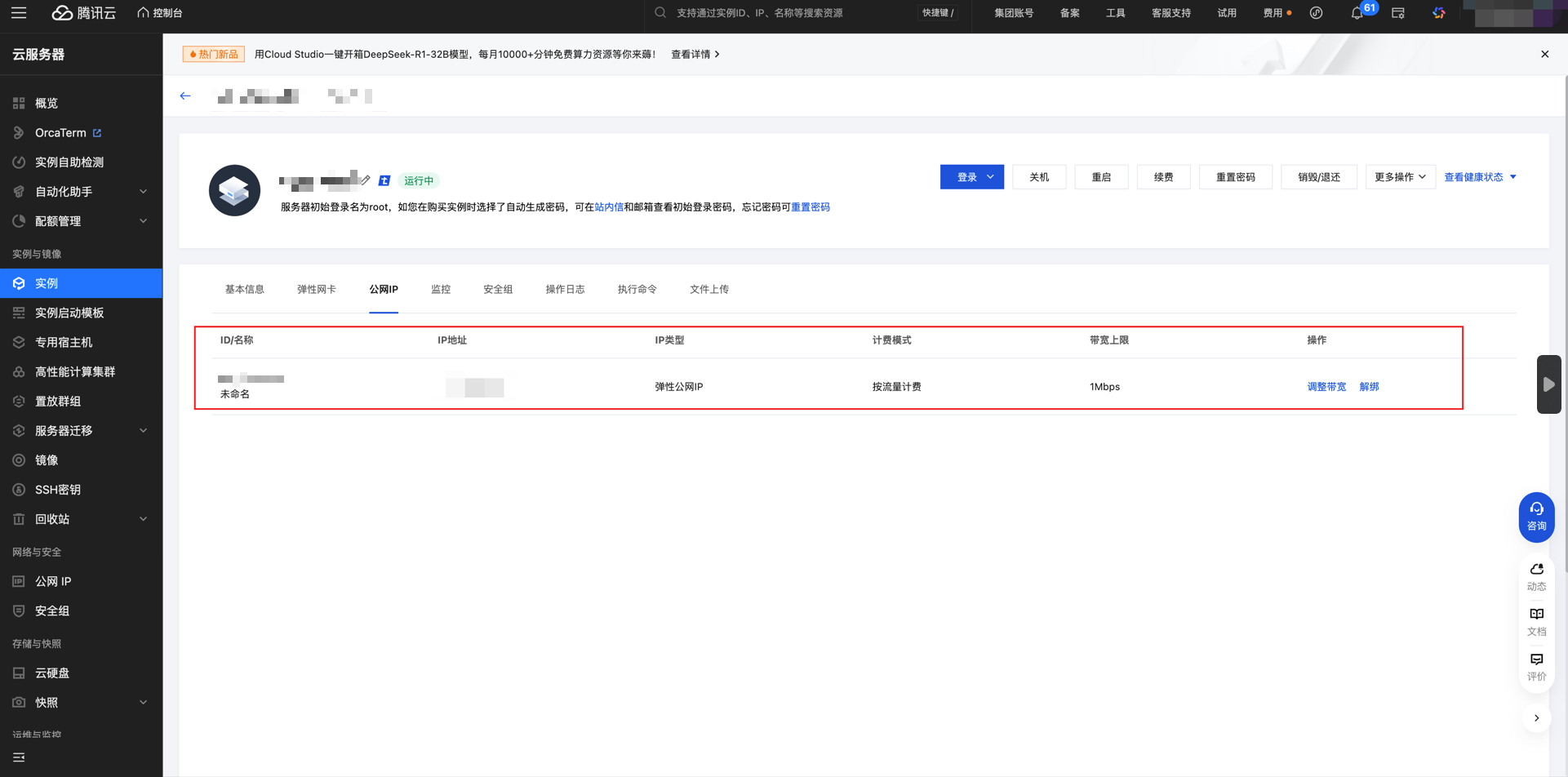
Task: Click the 调整带宽 link
Action: click(1326, 387)
